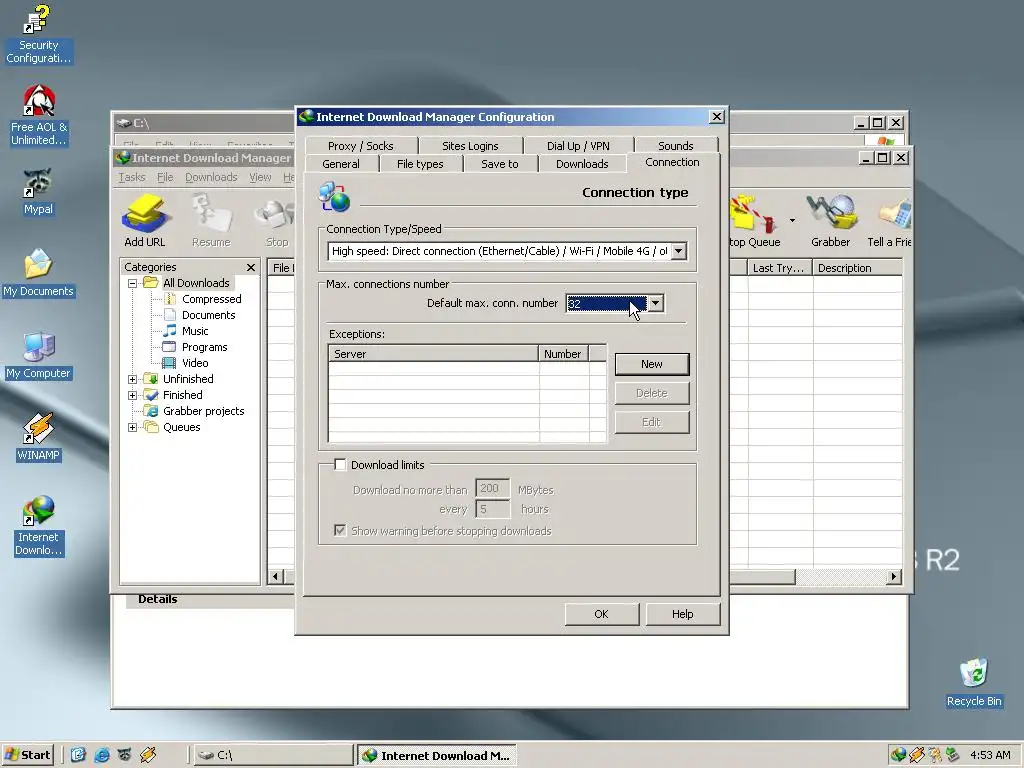Close the Categories panel with X
This screenshot has width=1024, height=768.
click(x=251, y=267)
